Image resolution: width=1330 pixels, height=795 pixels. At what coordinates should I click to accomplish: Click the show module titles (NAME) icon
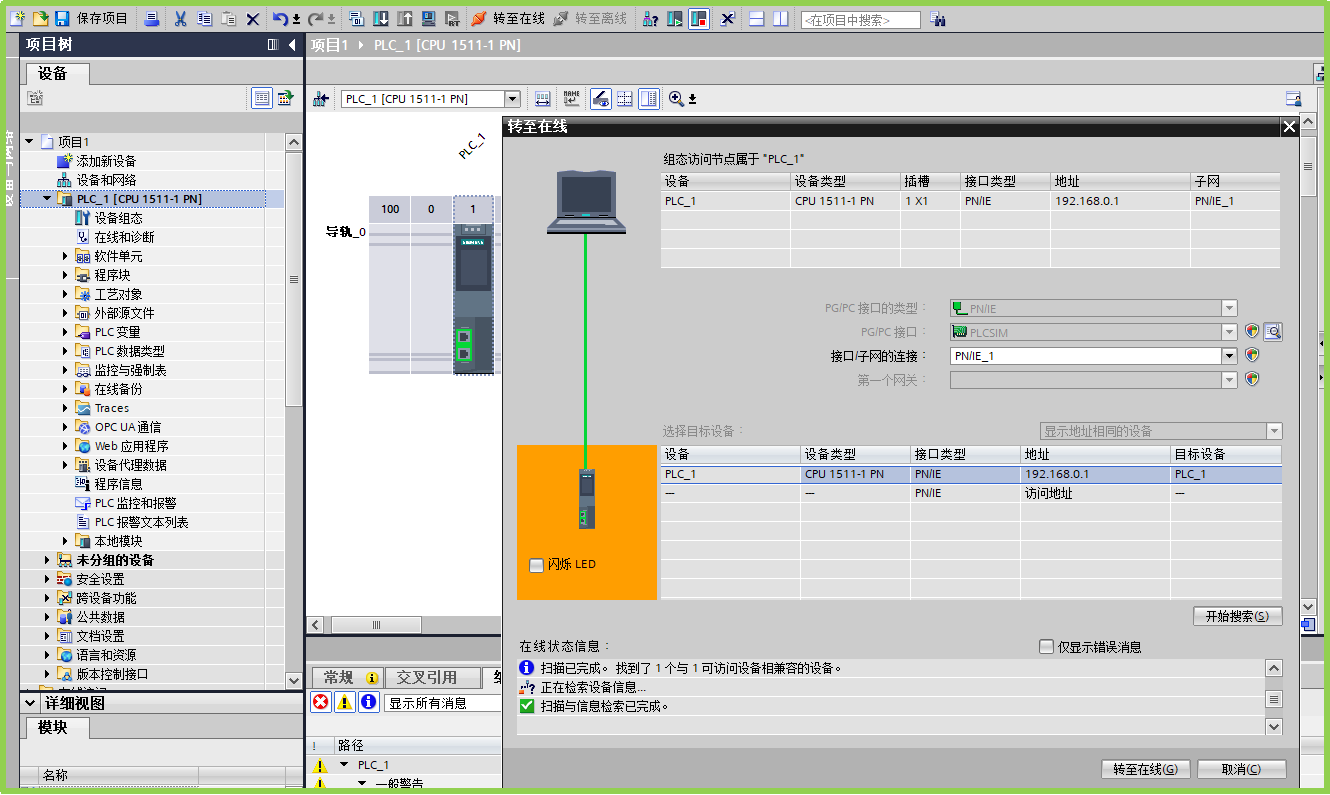571,98
